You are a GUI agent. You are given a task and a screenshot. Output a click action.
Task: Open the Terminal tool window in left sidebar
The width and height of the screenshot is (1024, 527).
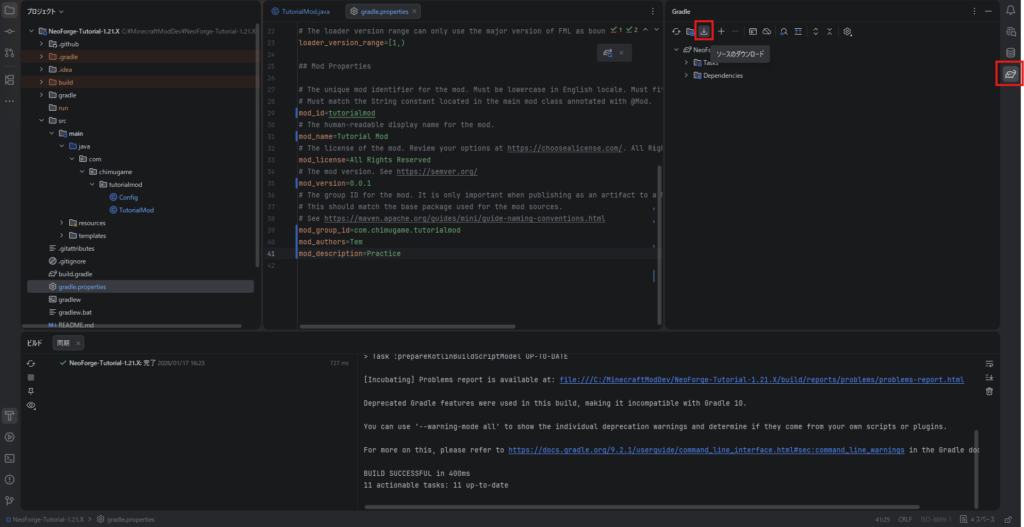pos(9,458)
